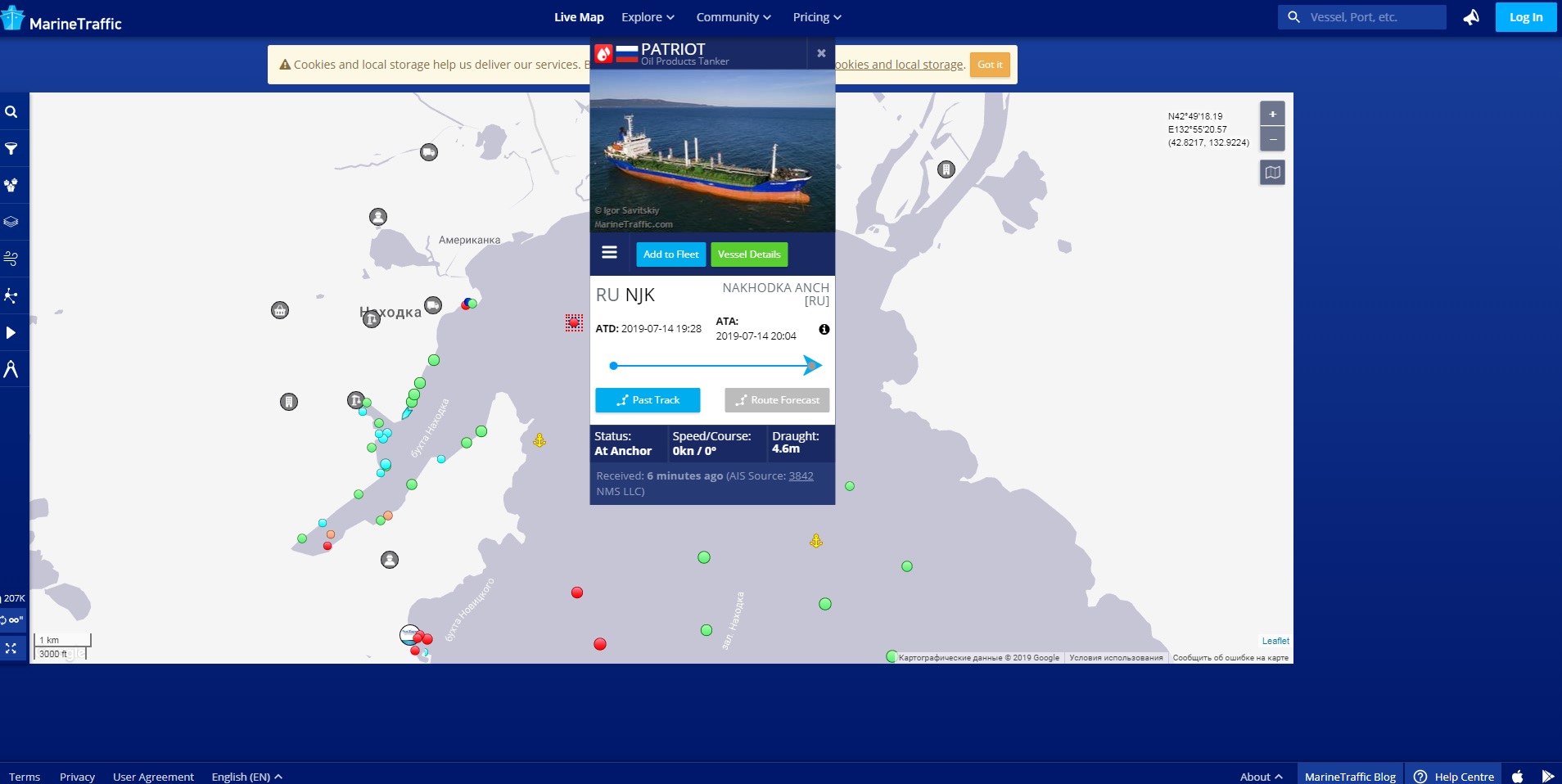Image resolution: width=1562 pixels, height=784 pixels.
Task: Dismiss cookie banner with Got it
Action: tap(990, 65)
